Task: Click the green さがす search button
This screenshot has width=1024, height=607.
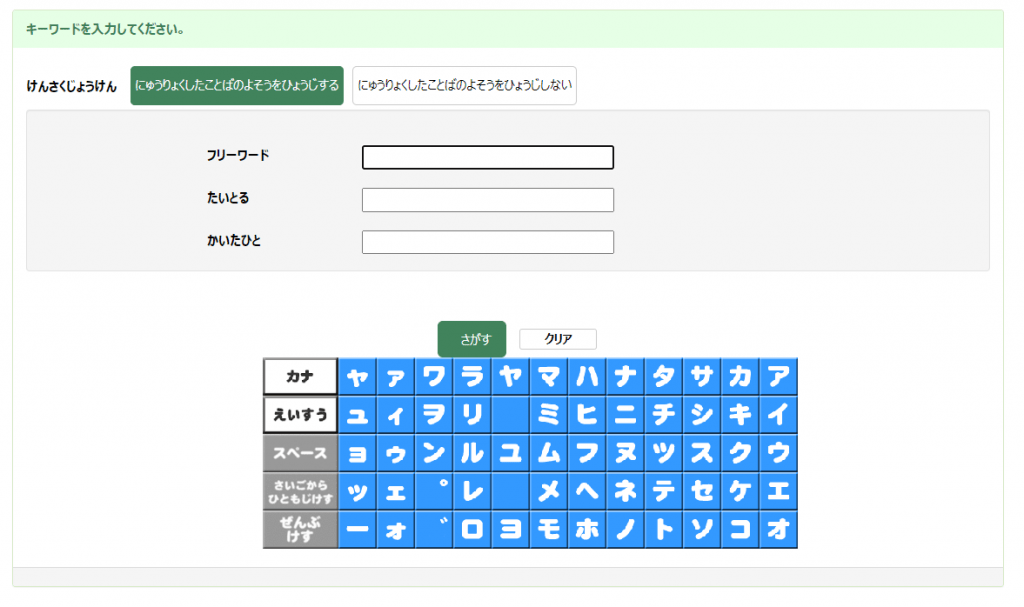Action: pos(472,339)
